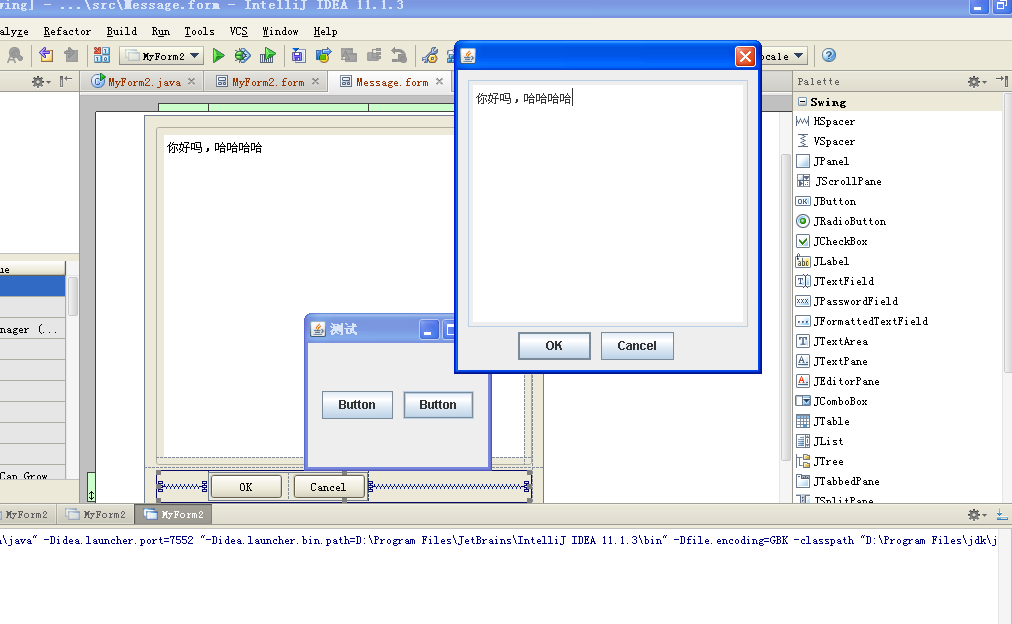This screenshot has height=624, width=1012.
Task: Open the Tools menu
Action: [199, 31]
